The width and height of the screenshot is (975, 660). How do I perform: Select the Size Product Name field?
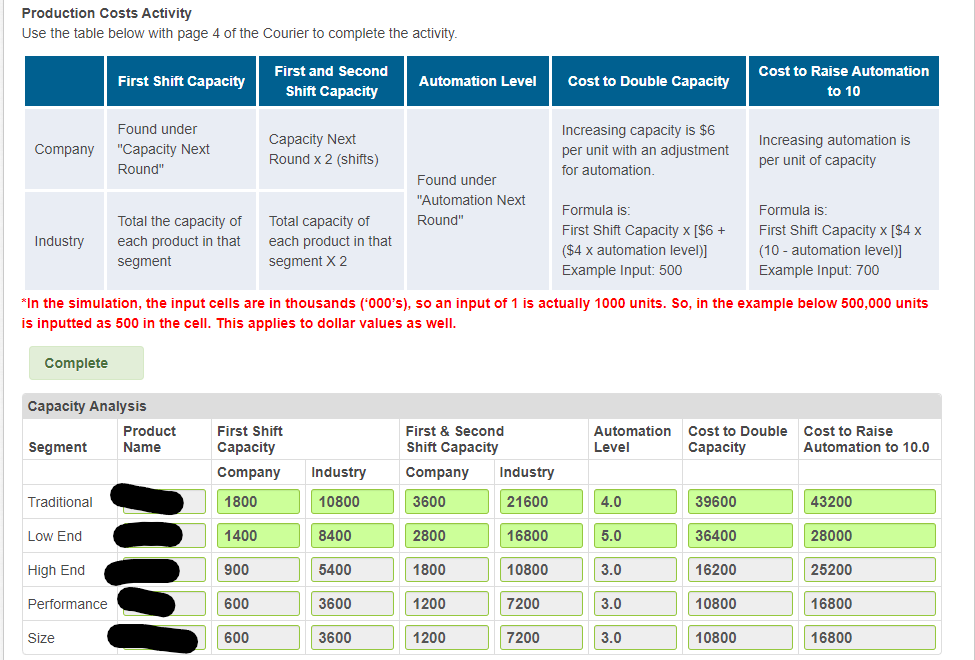[160, 637]
